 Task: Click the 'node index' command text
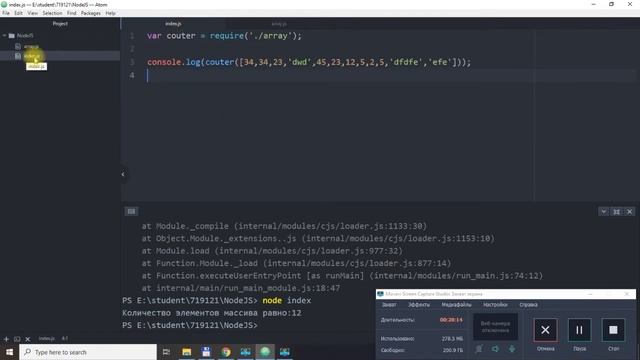(x=287, y=300)
